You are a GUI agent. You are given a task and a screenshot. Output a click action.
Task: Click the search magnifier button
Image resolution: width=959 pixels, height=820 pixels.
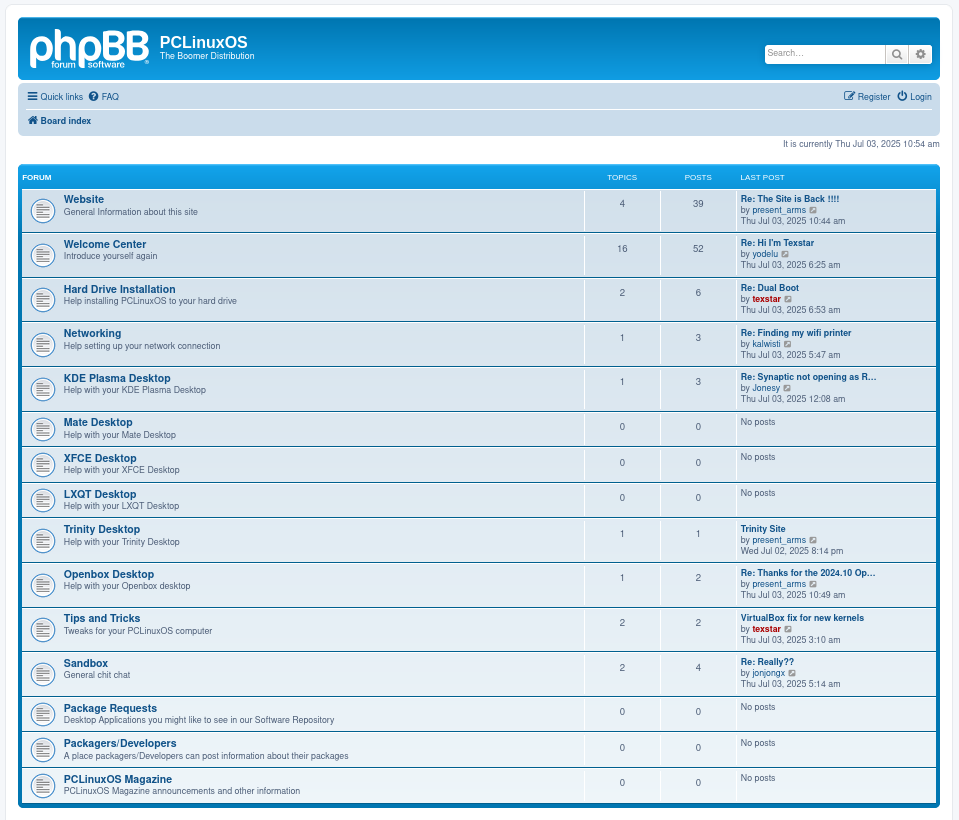tap(897, 54)
